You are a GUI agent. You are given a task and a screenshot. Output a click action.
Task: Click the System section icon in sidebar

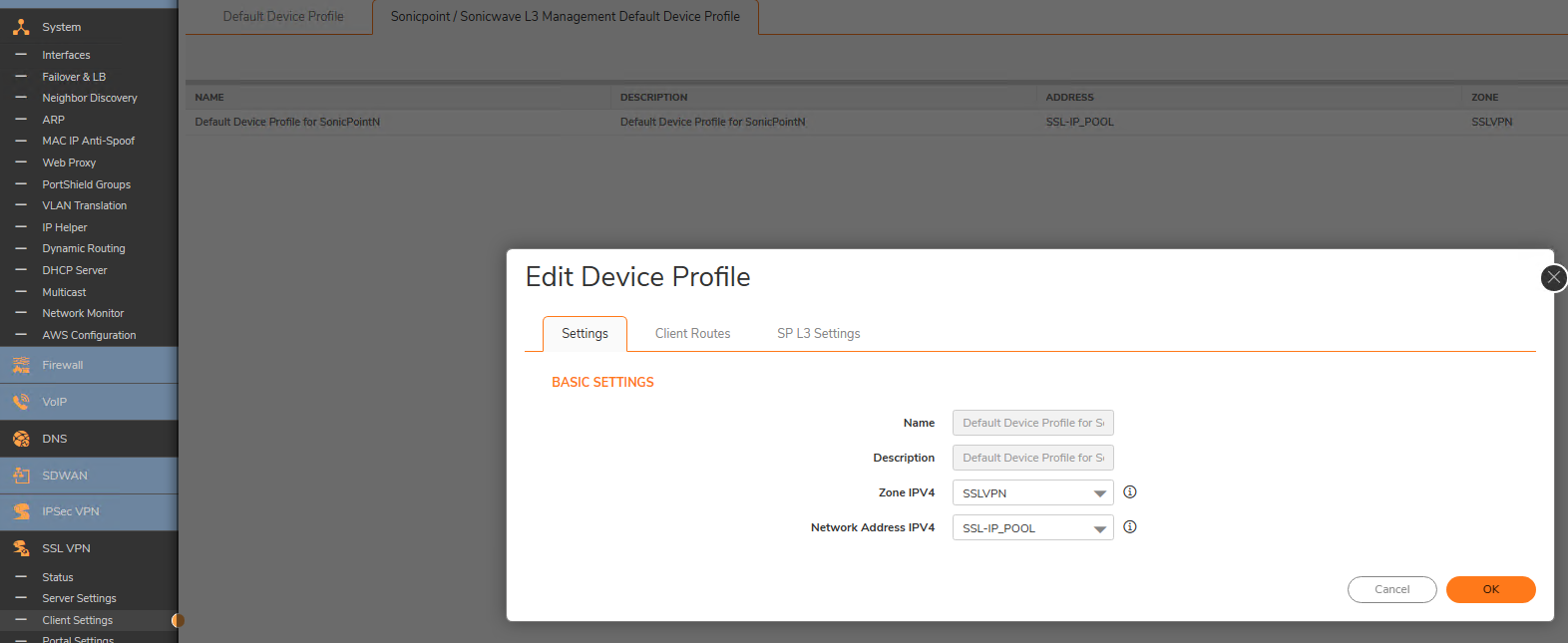(x=21, y=27)
